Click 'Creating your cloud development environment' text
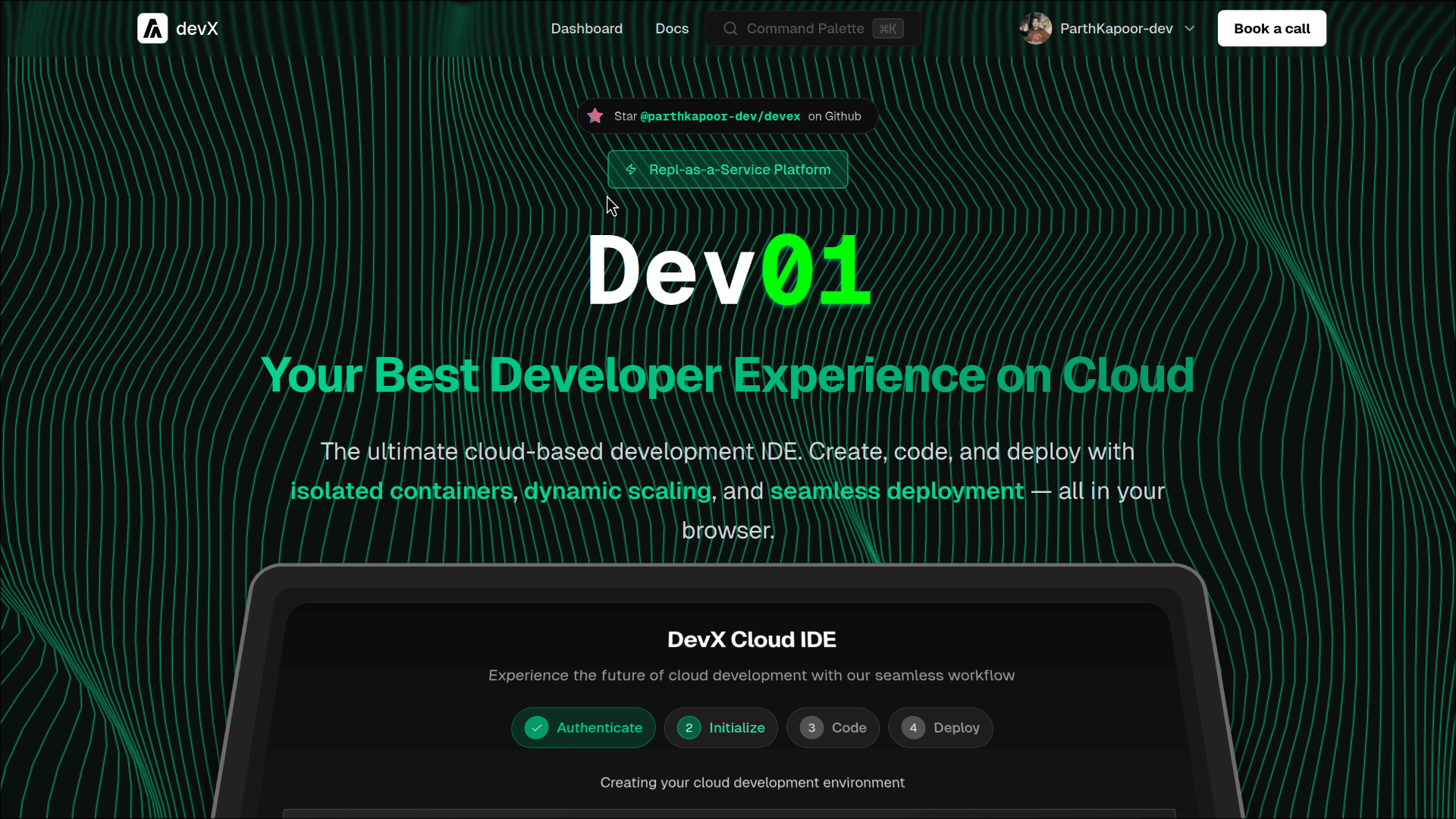This screenshot has height=819, width=1456. coord(752,783)
